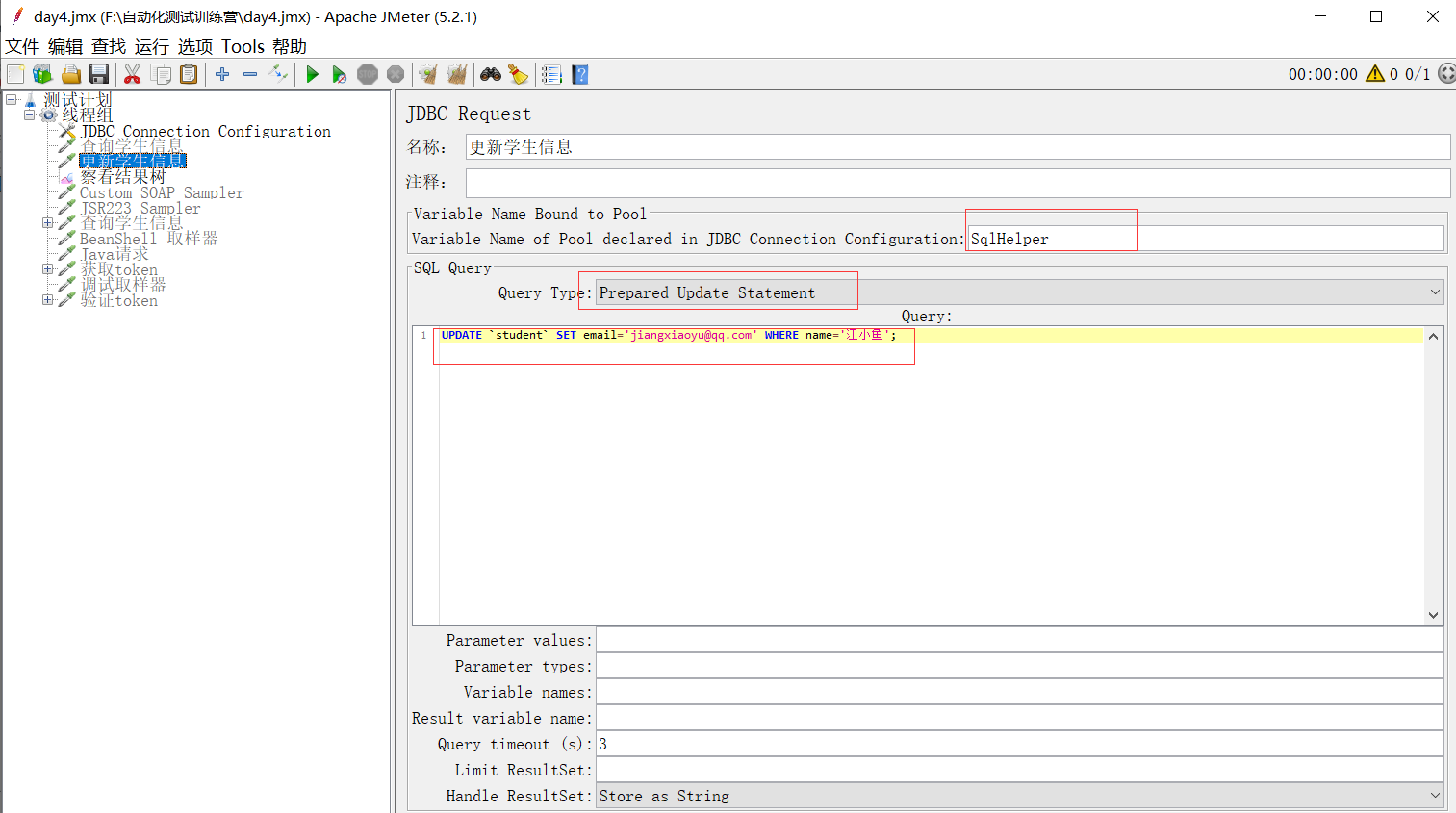Collapse all tree nodes with minus icon
Viewport: 1456px width, 813px height.
(250, 74)
